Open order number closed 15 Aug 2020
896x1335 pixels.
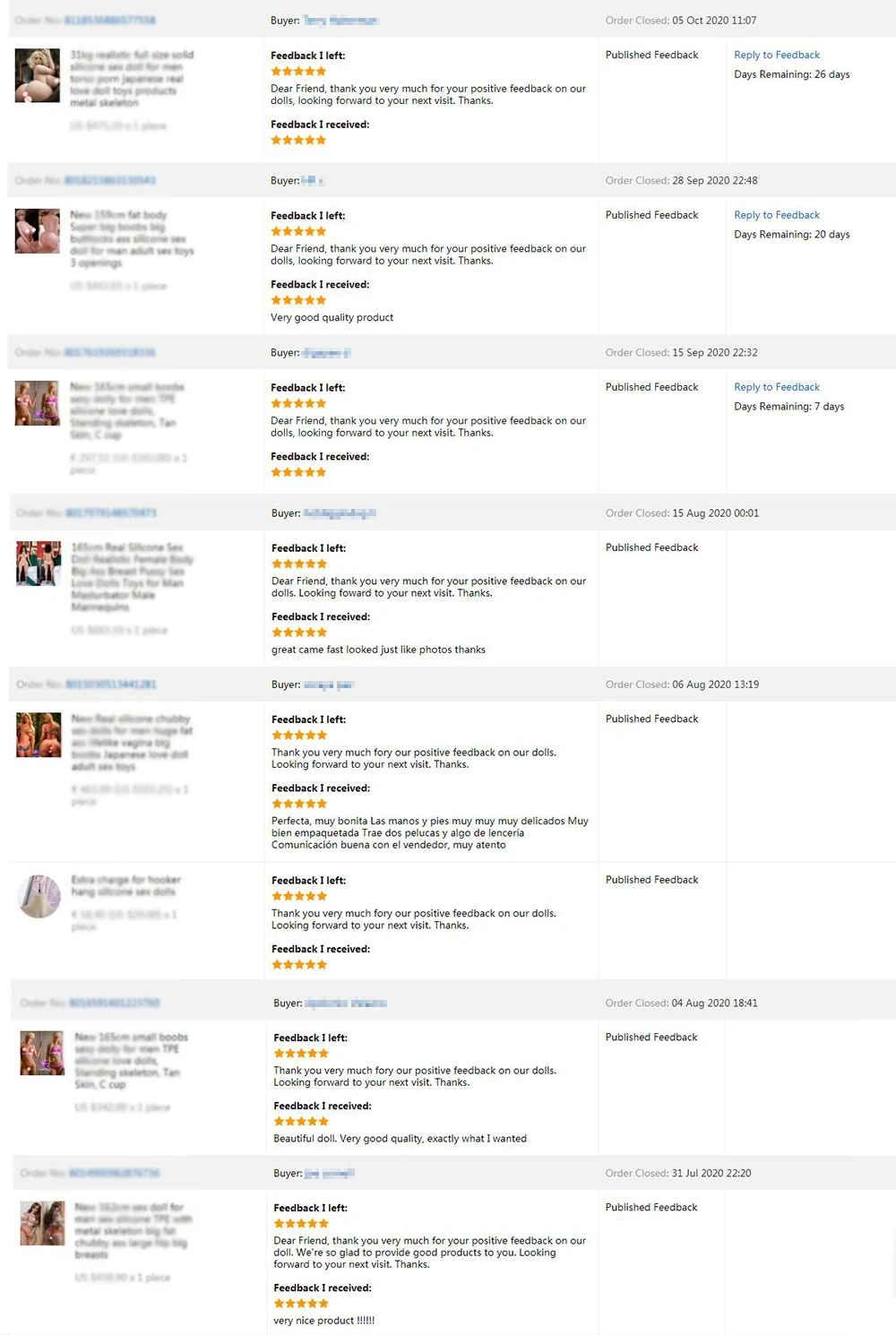(111, 513)
